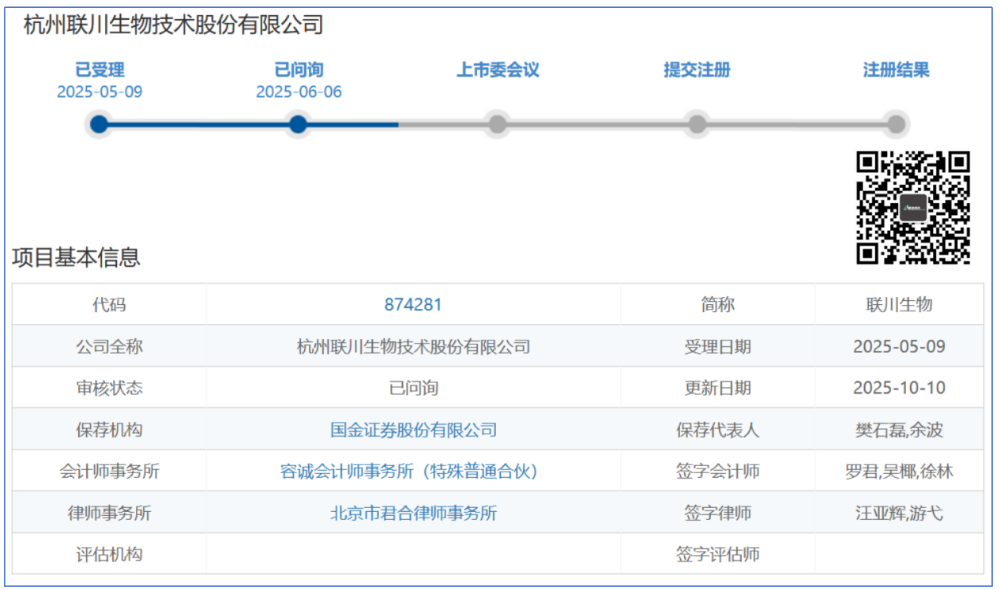This screenshot has height=590, width=1000.
Task: Click the 2025-06-06 inquiry date
Action: (299, 92)
